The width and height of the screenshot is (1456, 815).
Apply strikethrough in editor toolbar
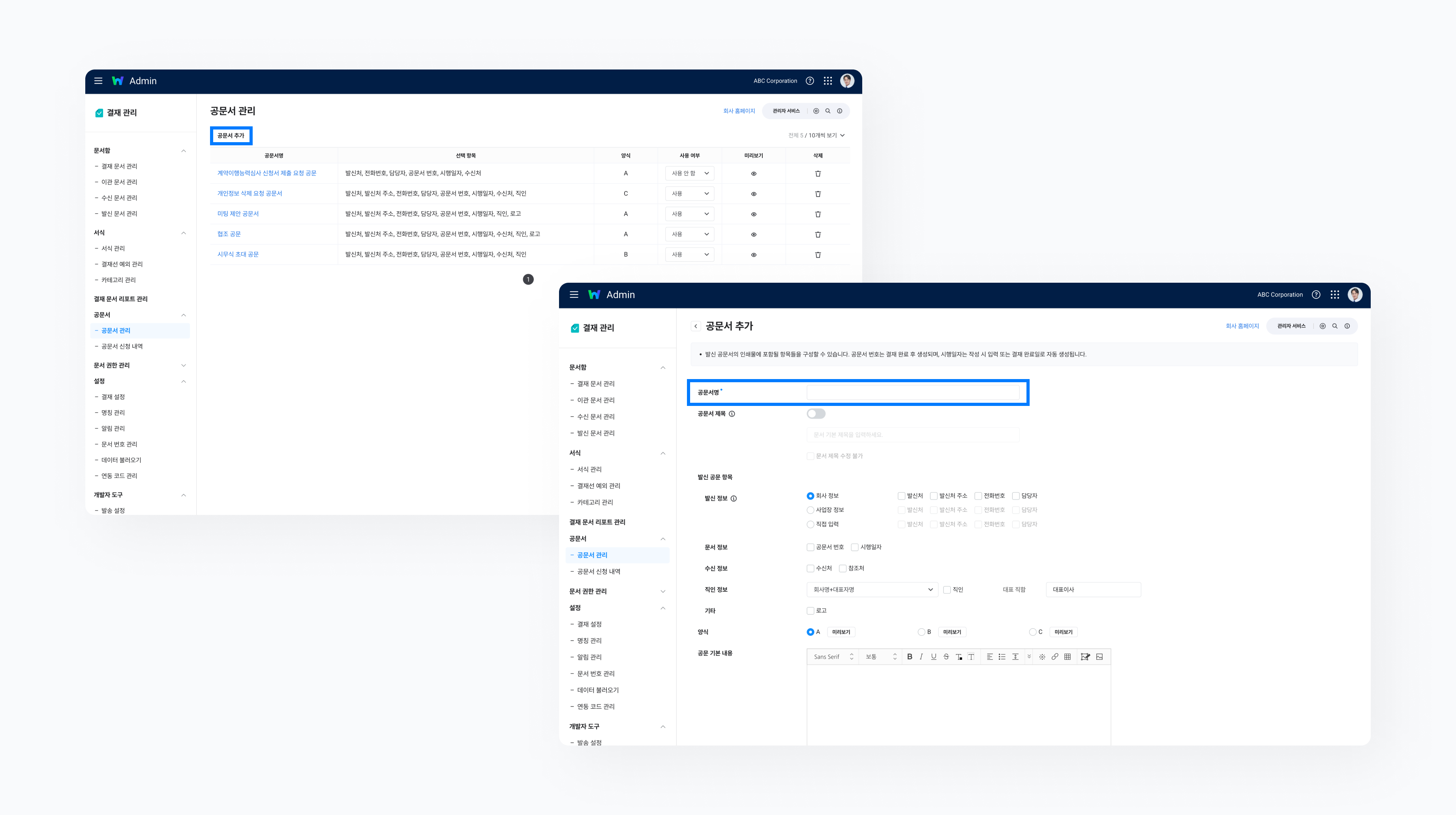point(946,657)
